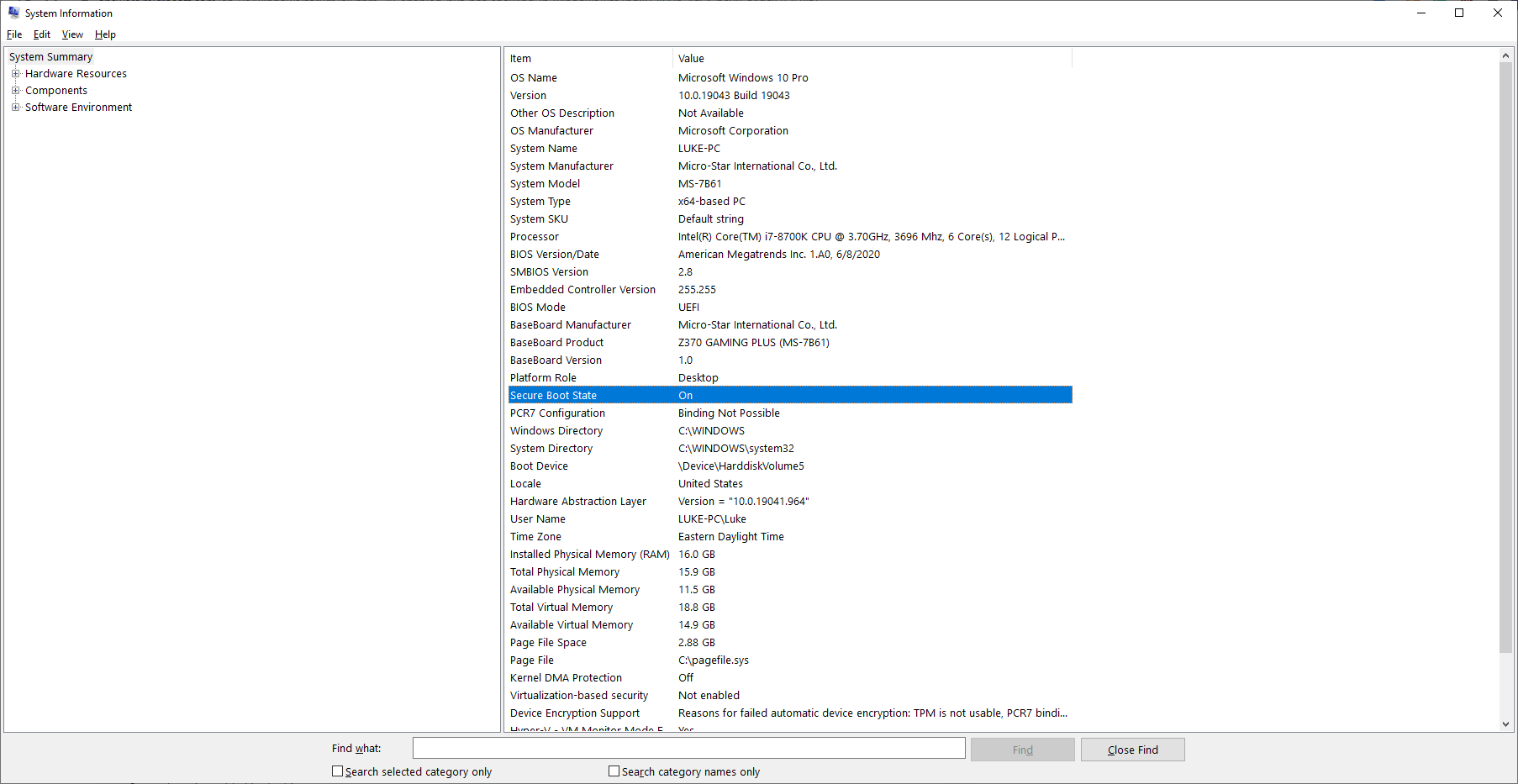Viewport: 1518px width, 784px height.
Task: Select the PCR7 Configuration row
Action: point(790,413)
